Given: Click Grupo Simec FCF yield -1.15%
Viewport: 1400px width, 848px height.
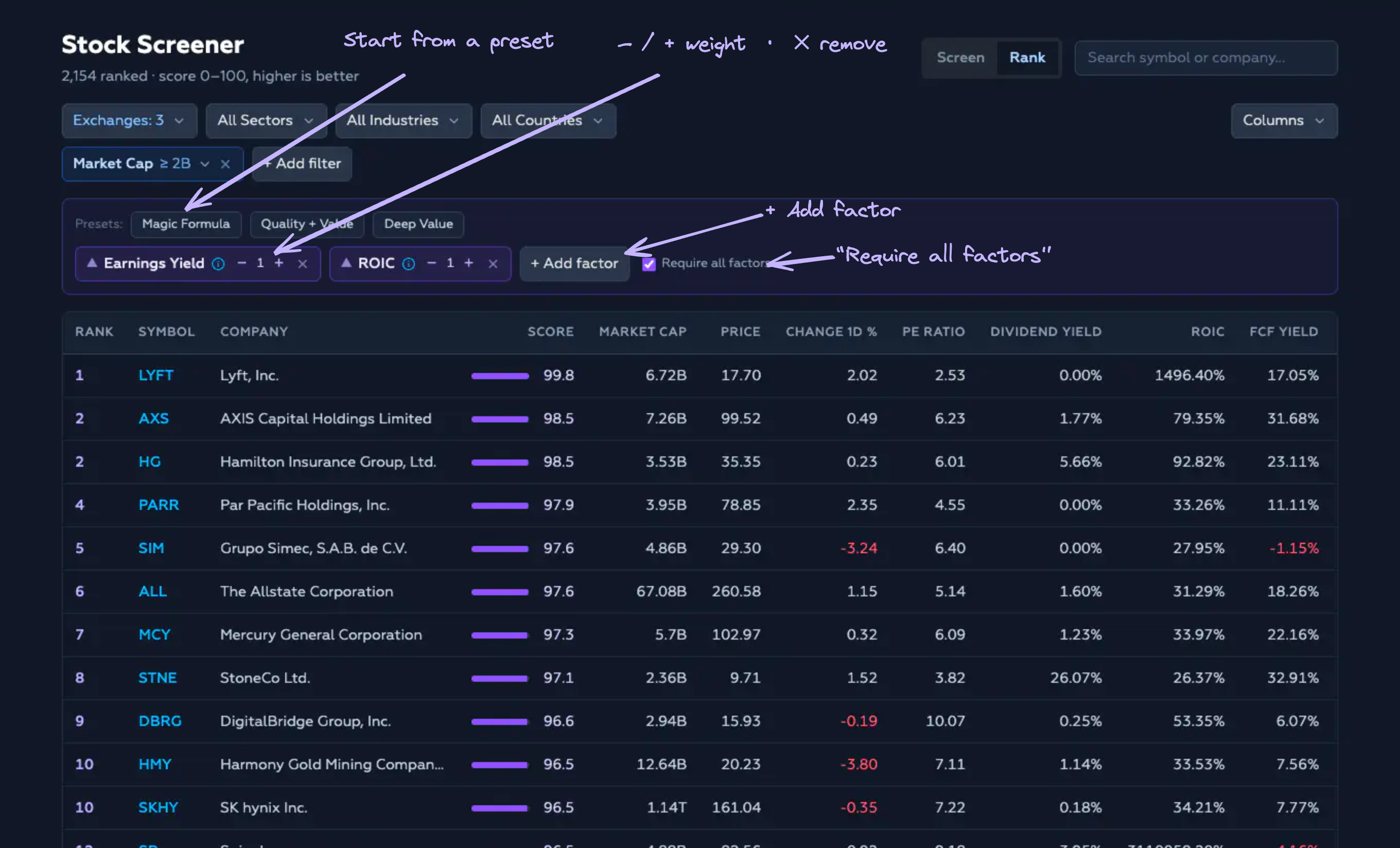Looking at the screenshot, I should coord(1294,548).
